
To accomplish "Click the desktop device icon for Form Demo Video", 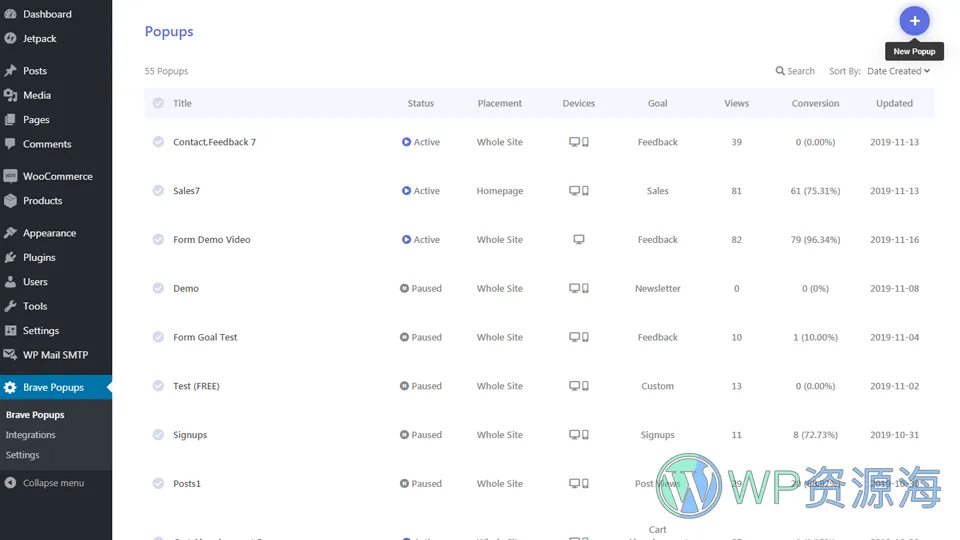I will pyautogui.click(x=578, y=240).
